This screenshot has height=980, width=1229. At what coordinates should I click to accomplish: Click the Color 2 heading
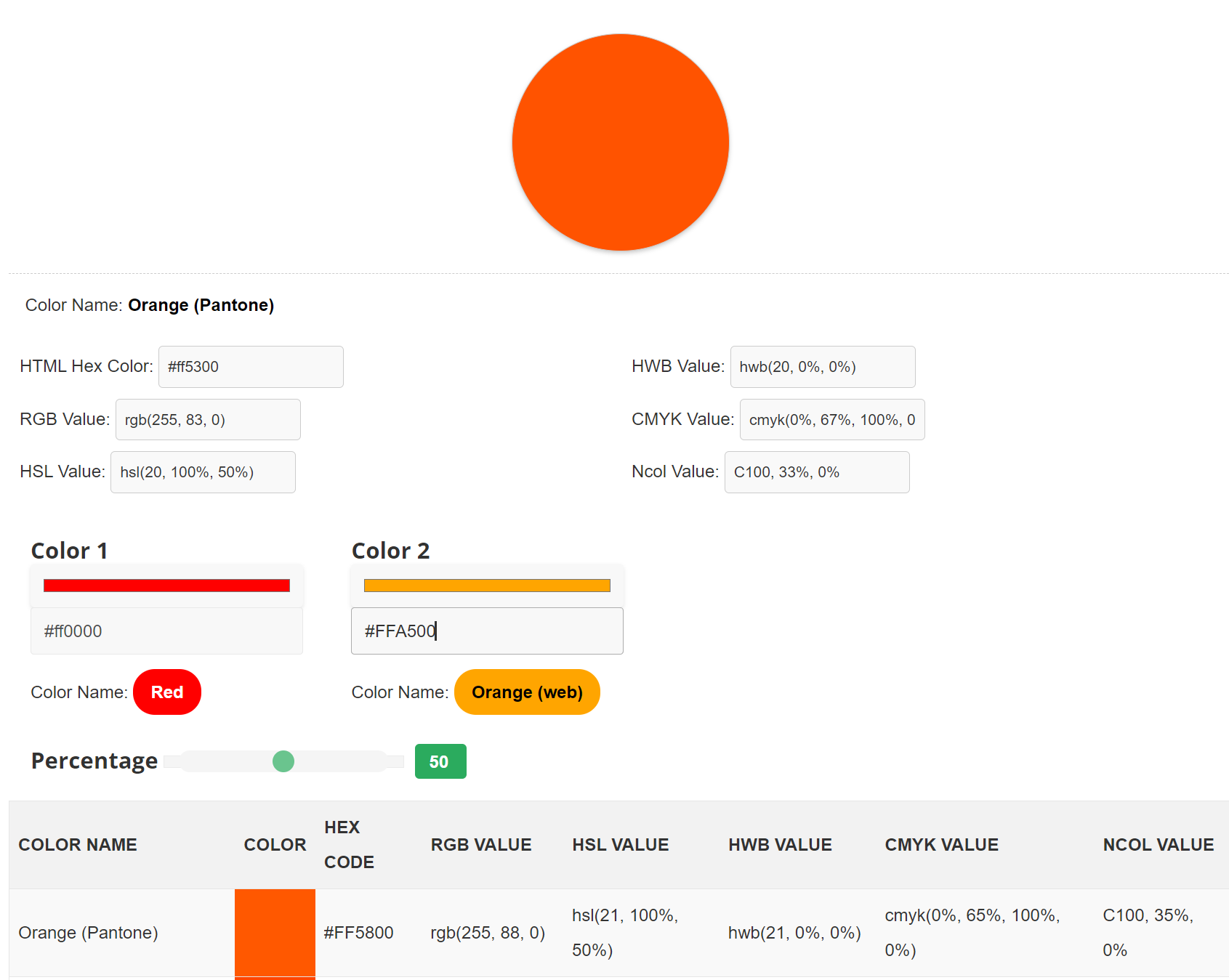click(x=391, y=551)
